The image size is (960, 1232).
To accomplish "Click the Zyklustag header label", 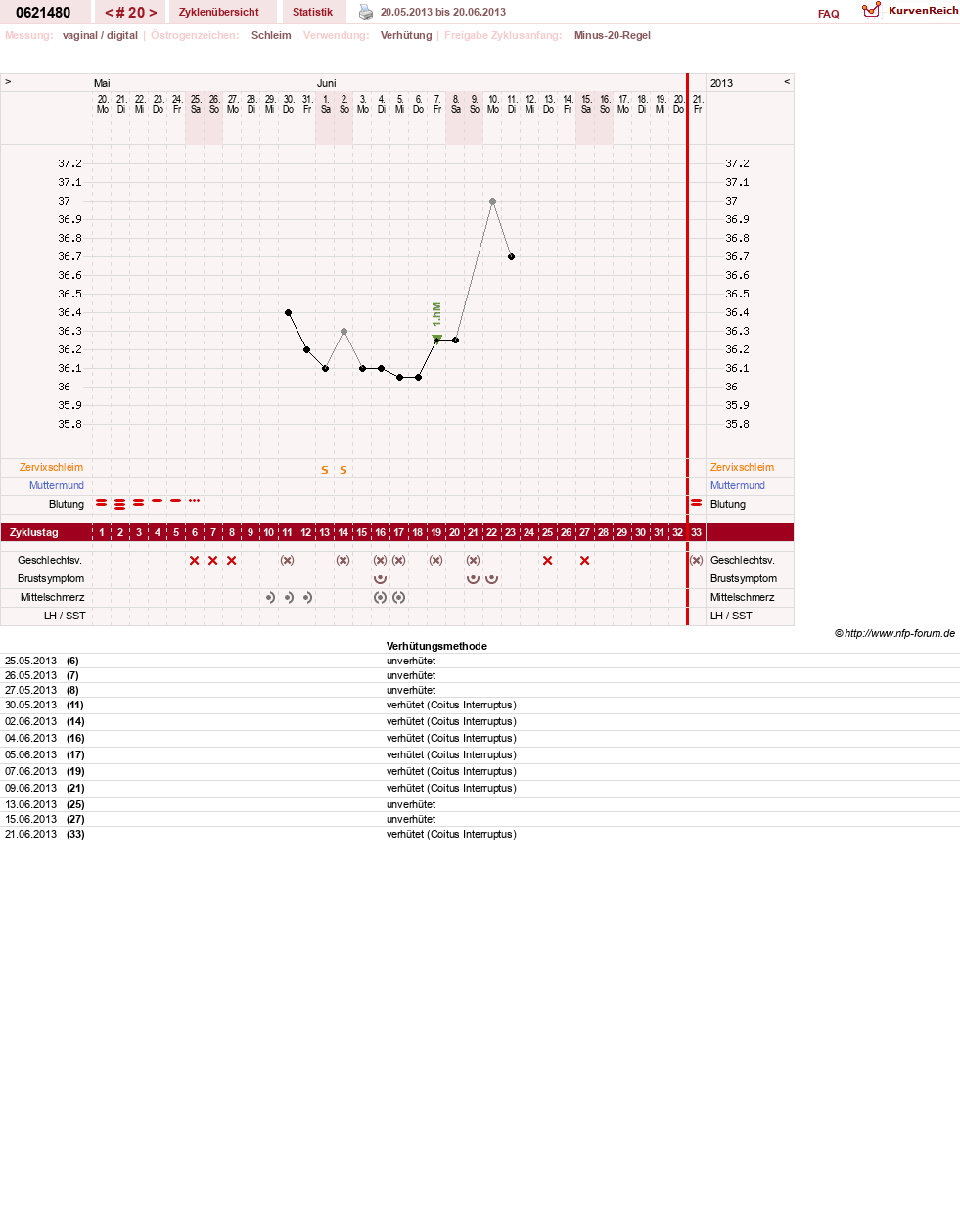I will coord(34,532).
